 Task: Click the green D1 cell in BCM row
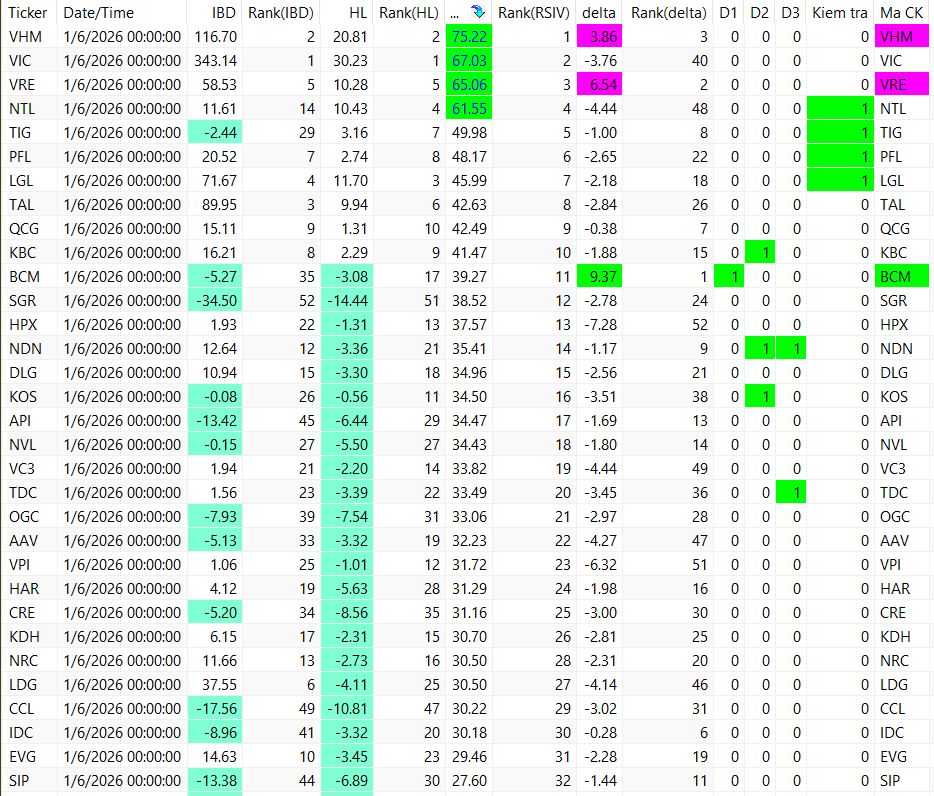tap(729, 277)
